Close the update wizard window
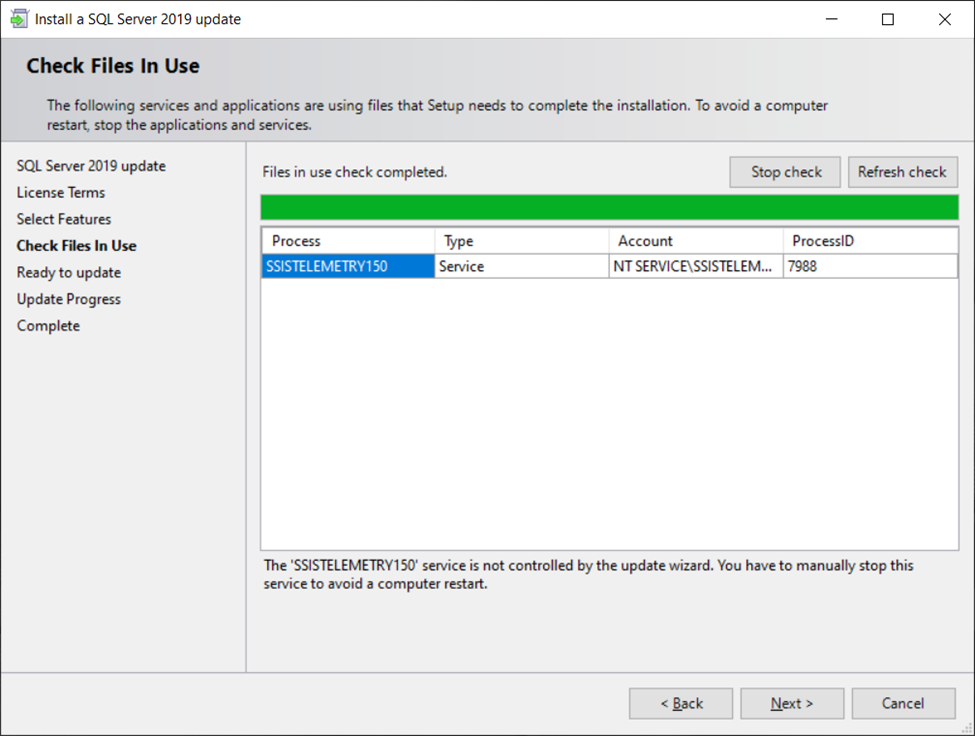The image size is (975, 736). click(945, 19)
